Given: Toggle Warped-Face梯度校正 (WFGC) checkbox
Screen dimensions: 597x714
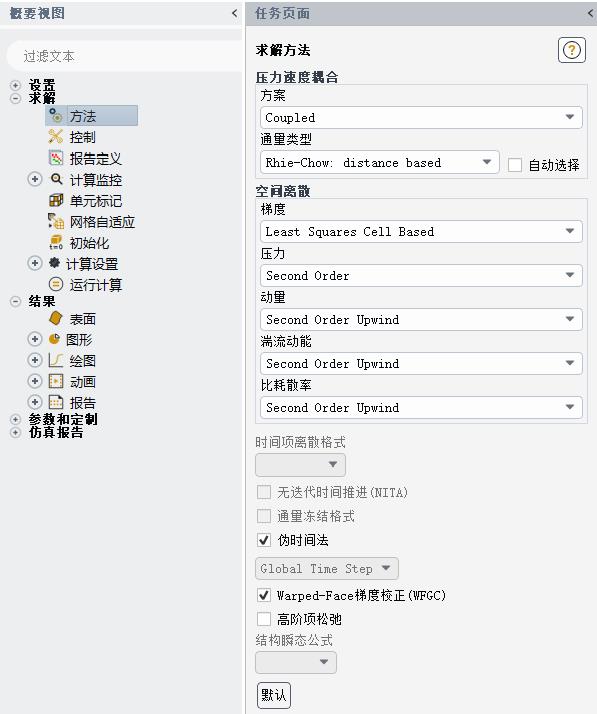Looking at the screenshot, I should (264, 595).
